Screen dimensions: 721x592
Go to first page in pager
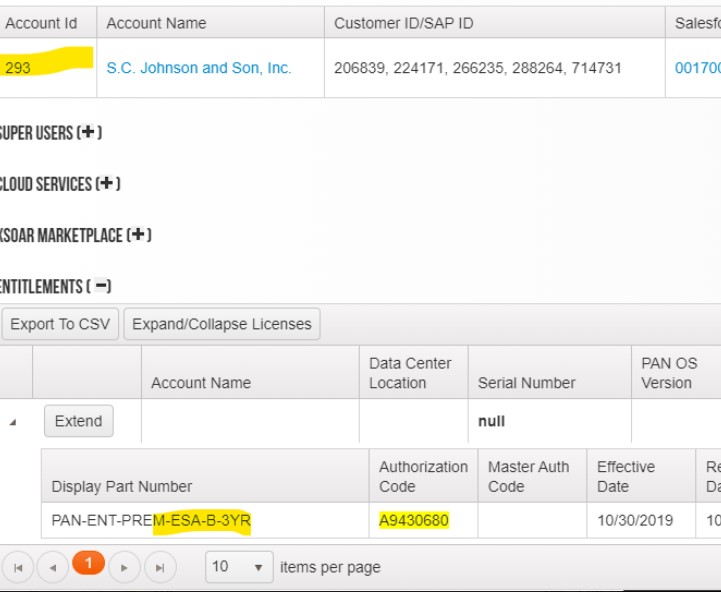coord(18,567)
